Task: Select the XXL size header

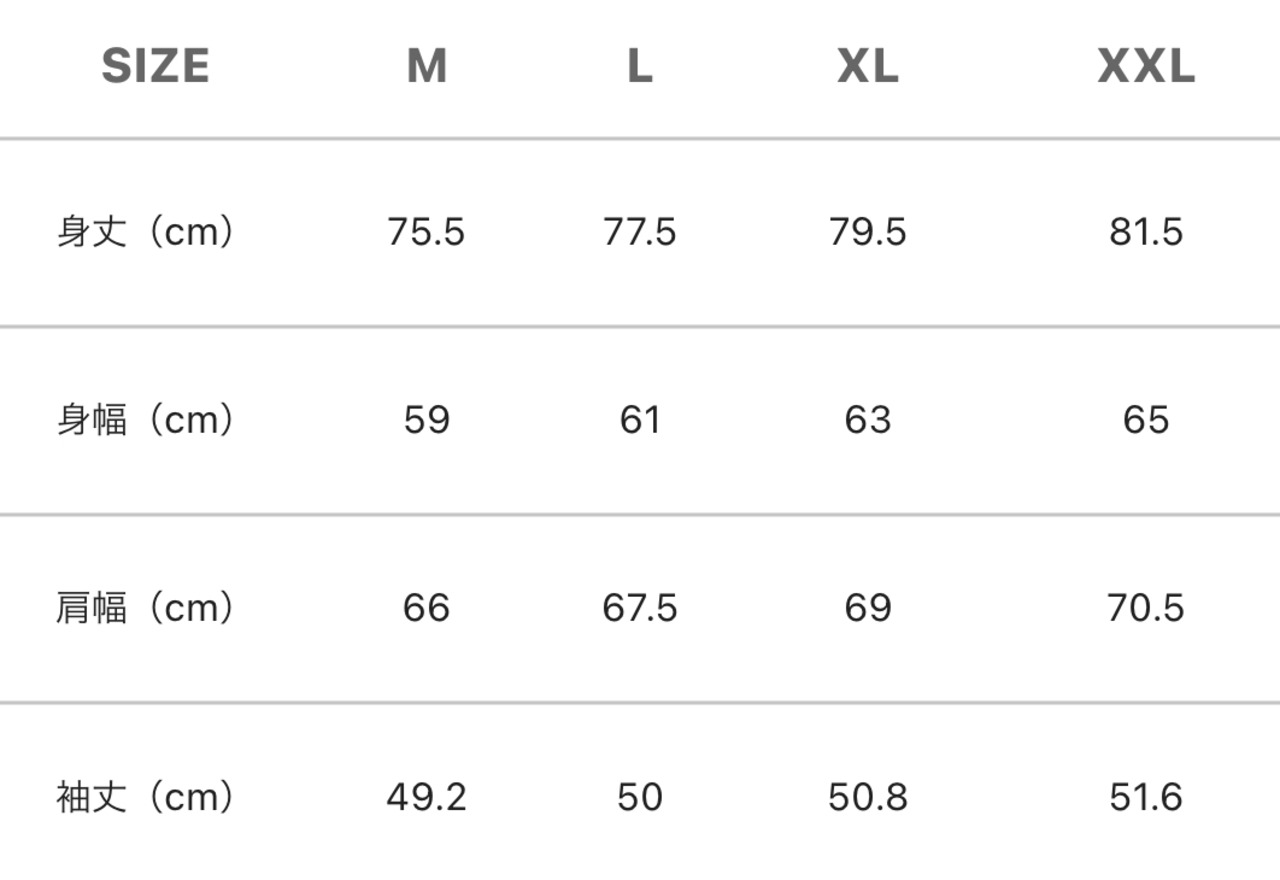Action: click(1146, 66)
